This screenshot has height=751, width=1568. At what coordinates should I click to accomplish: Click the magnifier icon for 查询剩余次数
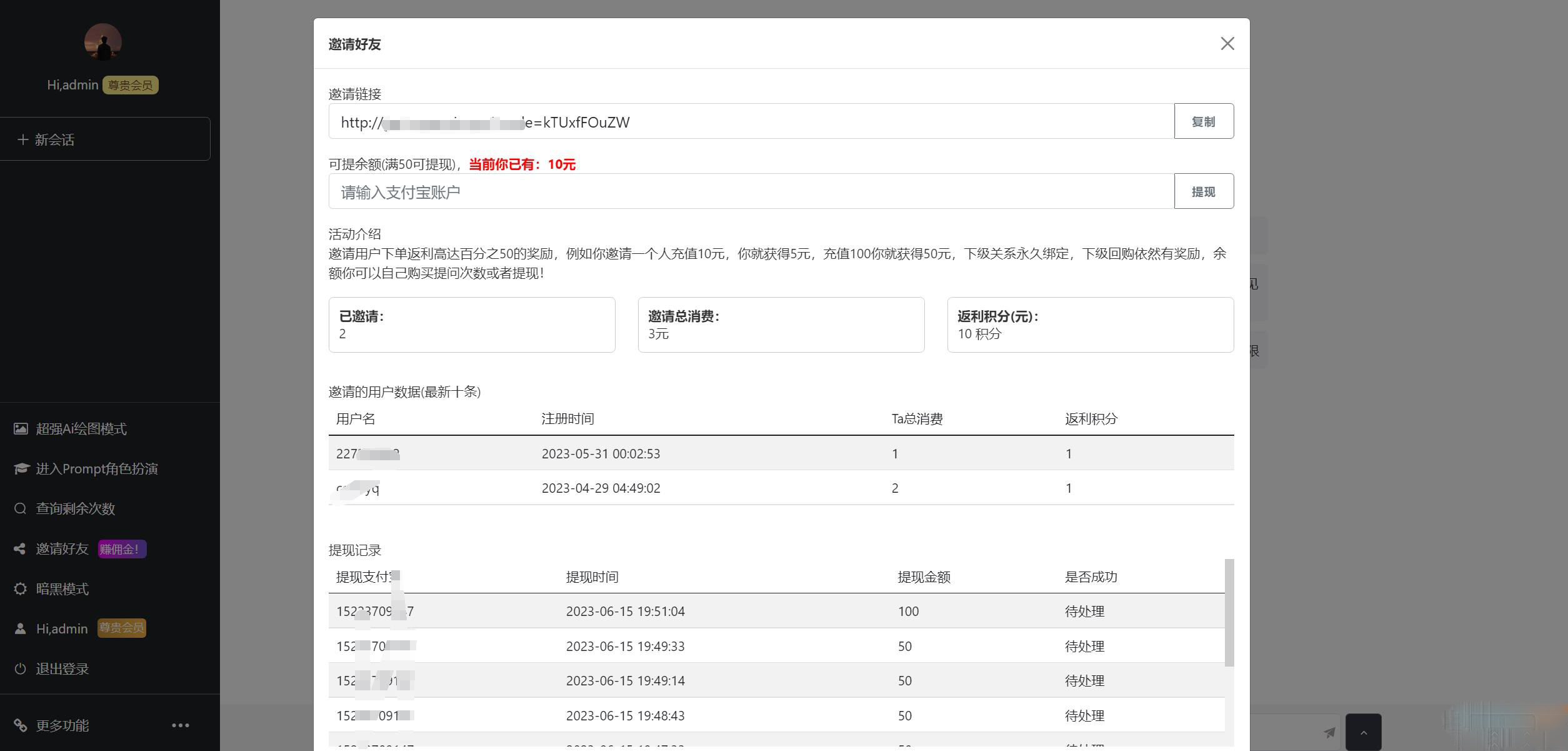pyautogui.click(x=21, y=508)
